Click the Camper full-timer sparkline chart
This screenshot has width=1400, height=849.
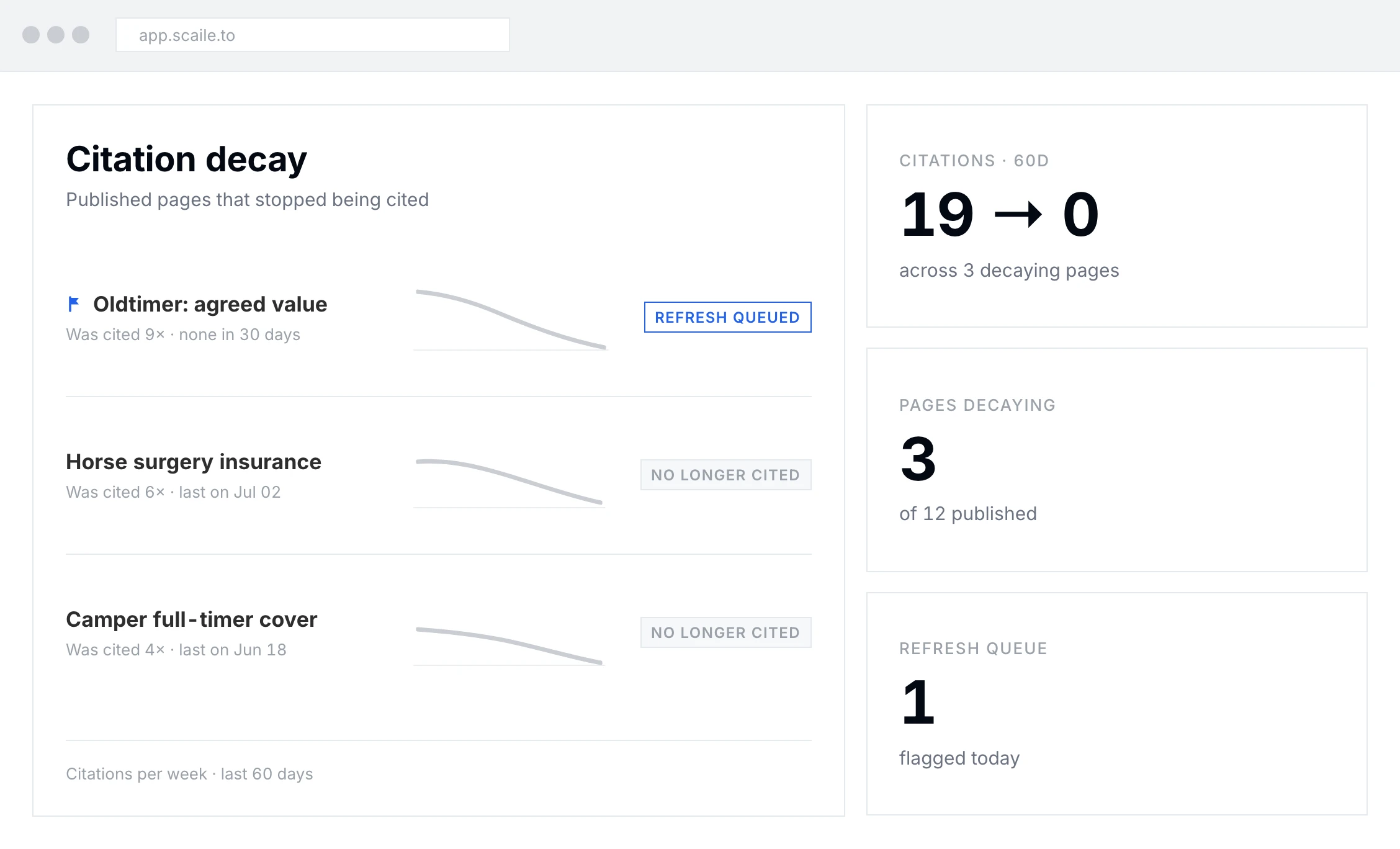click(509, 646)
